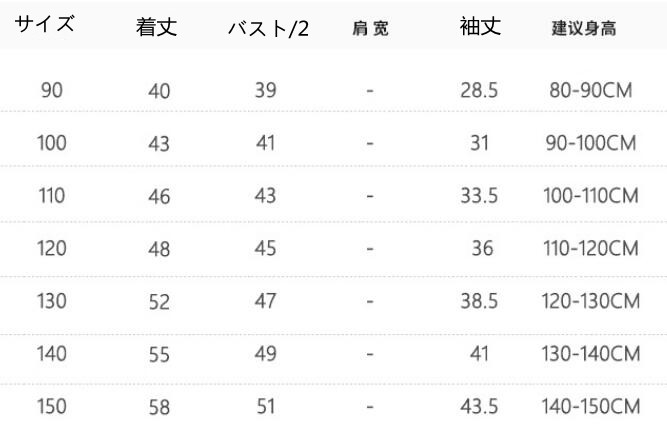Click the sleeve length value 33.5
The height and width of the screenshot is (431, 667).
479,196
